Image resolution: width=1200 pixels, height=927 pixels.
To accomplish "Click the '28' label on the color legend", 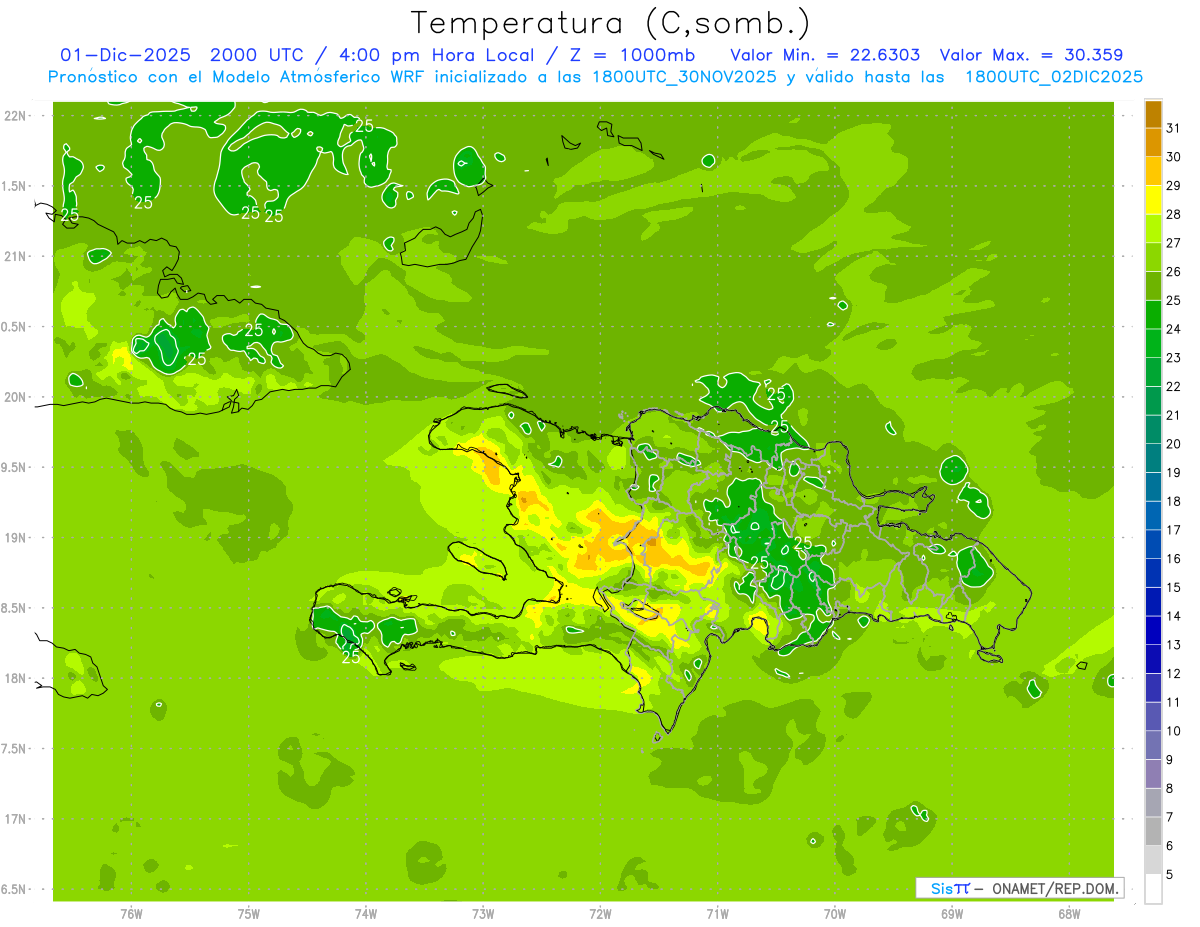I will click(1173, 214).
